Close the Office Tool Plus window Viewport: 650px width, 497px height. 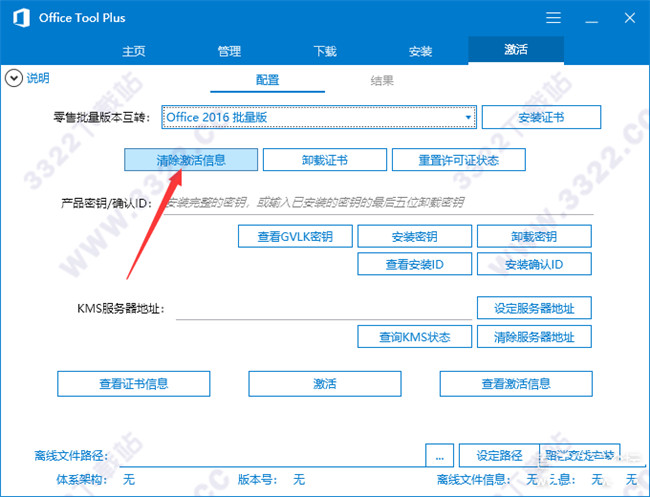[630, 18]
